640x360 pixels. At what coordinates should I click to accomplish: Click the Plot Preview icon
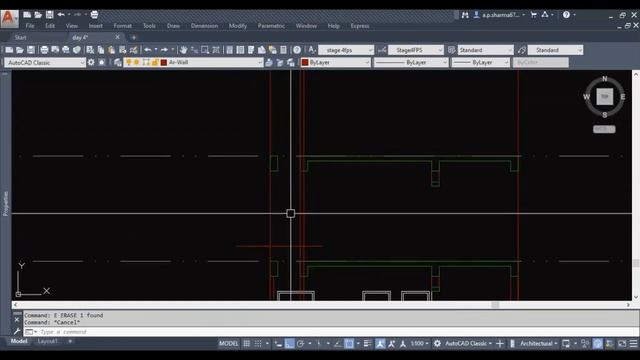click(55, 50)
